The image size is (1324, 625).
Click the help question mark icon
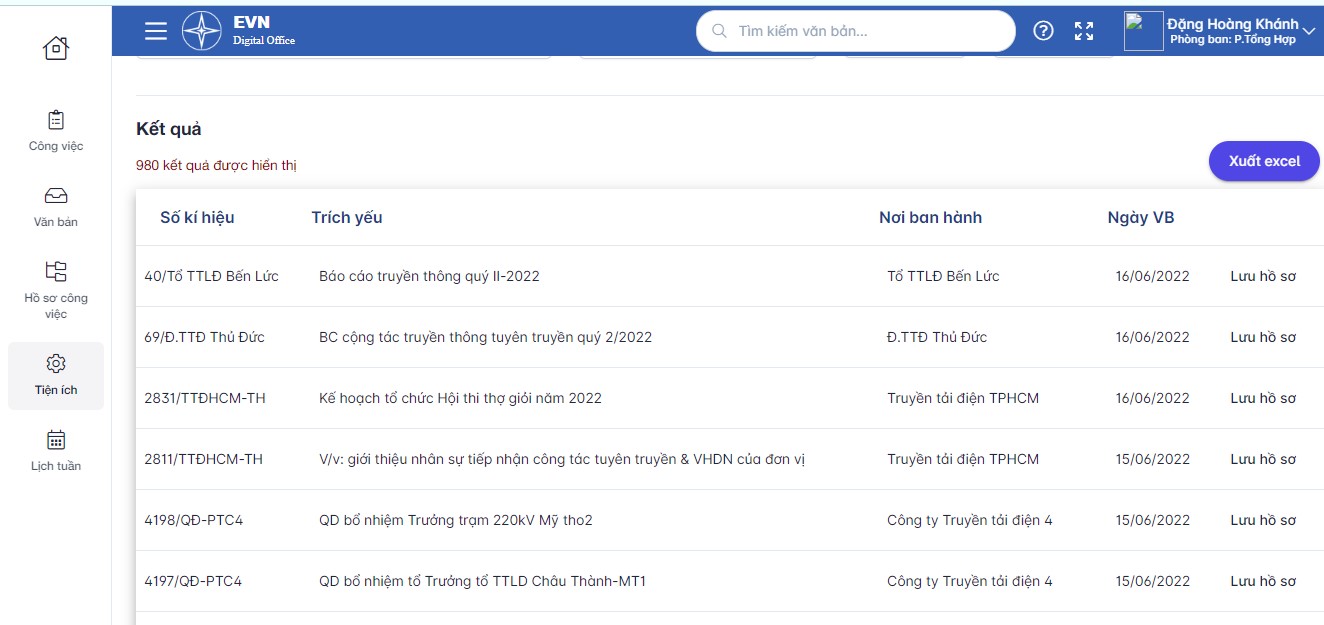[x=1043, y=31]
